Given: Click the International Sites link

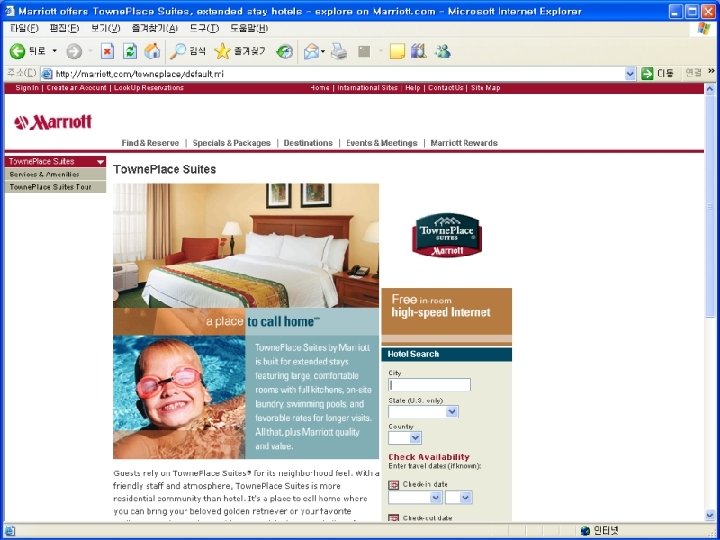Looking at the screenshot, I should click(x=367, y=88).
